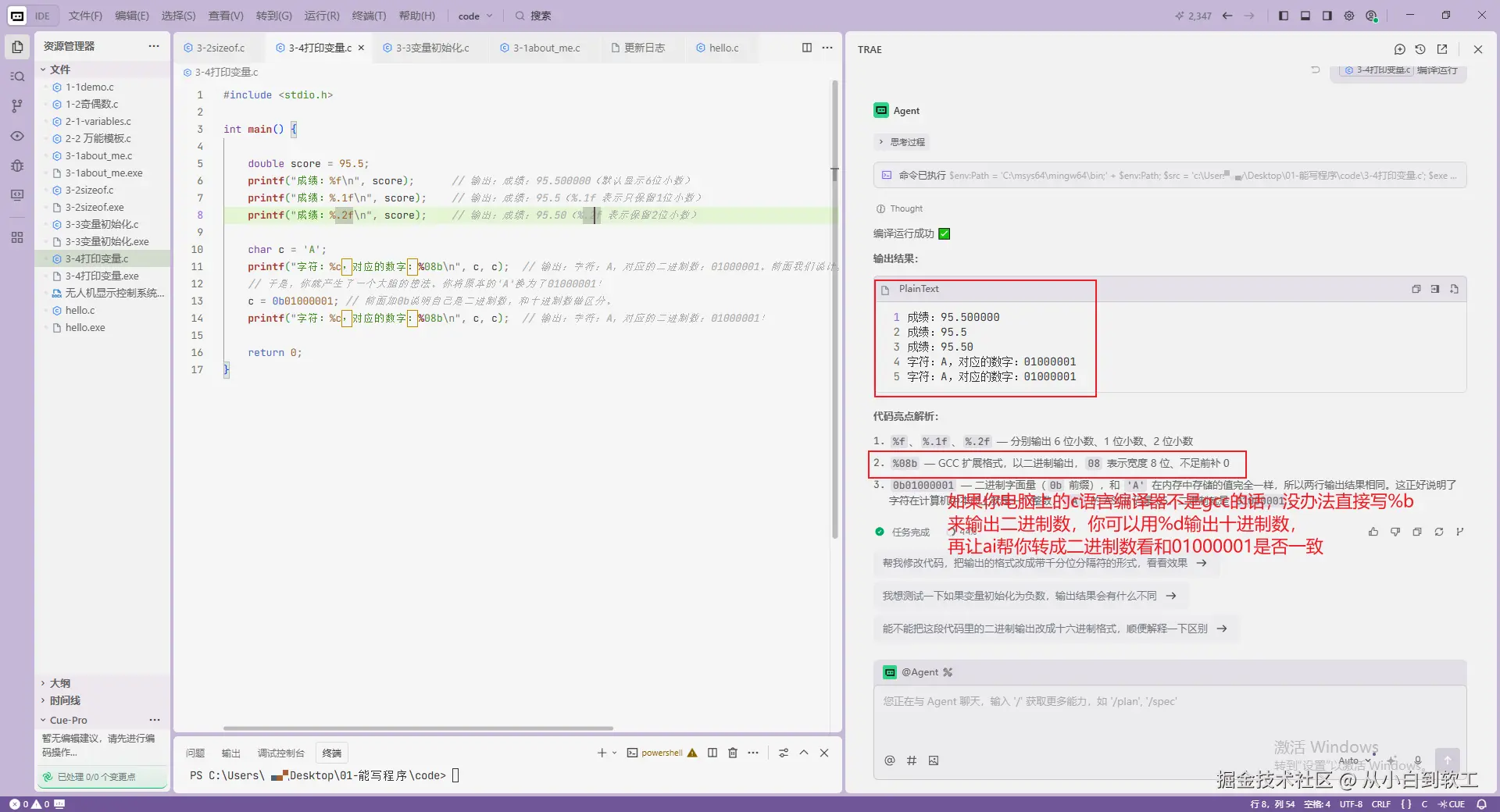The width and height of the screenshot is (1500, 812).
Task: Click the editor vertical scrollbar
Action: click(x=834, y=308)
